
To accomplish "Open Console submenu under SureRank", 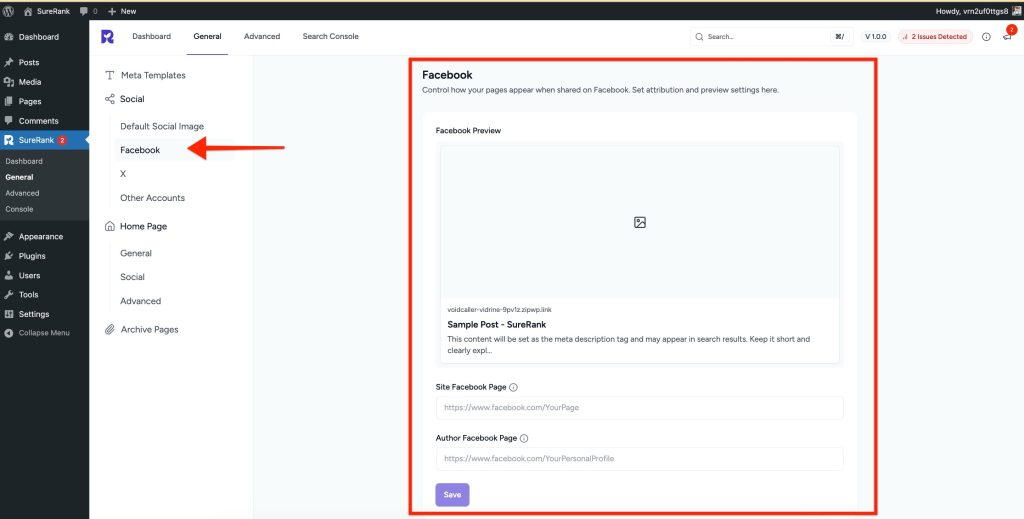I will 19,209.
